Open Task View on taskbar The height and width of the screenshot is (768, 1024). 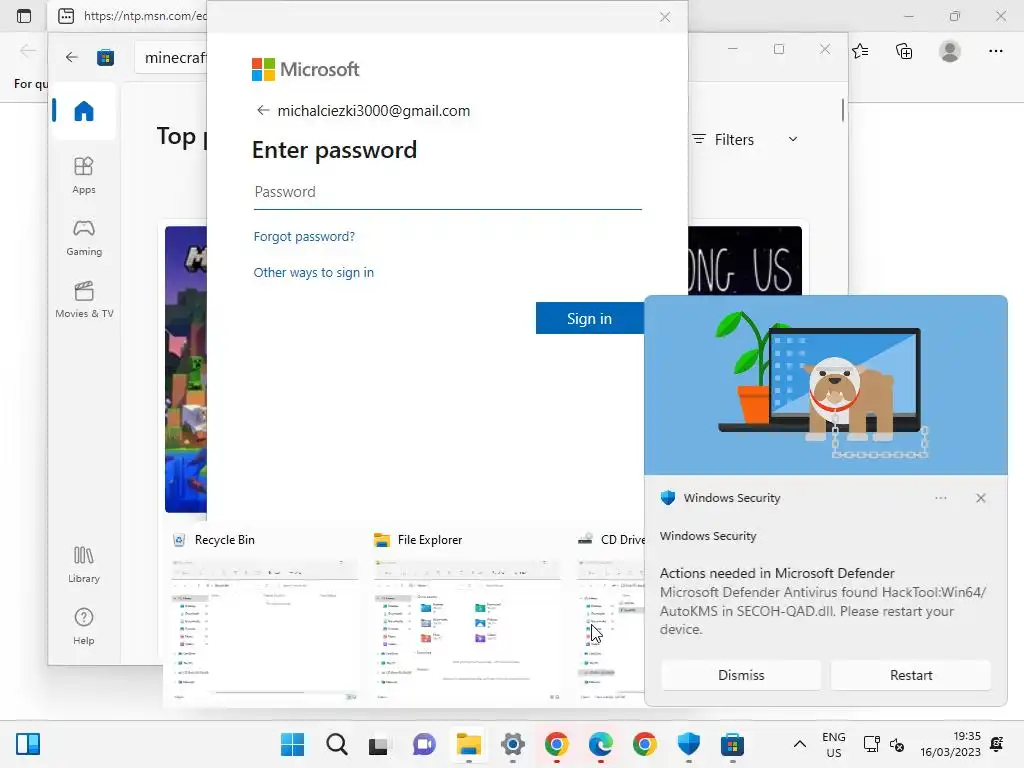(x=379, y=744)
